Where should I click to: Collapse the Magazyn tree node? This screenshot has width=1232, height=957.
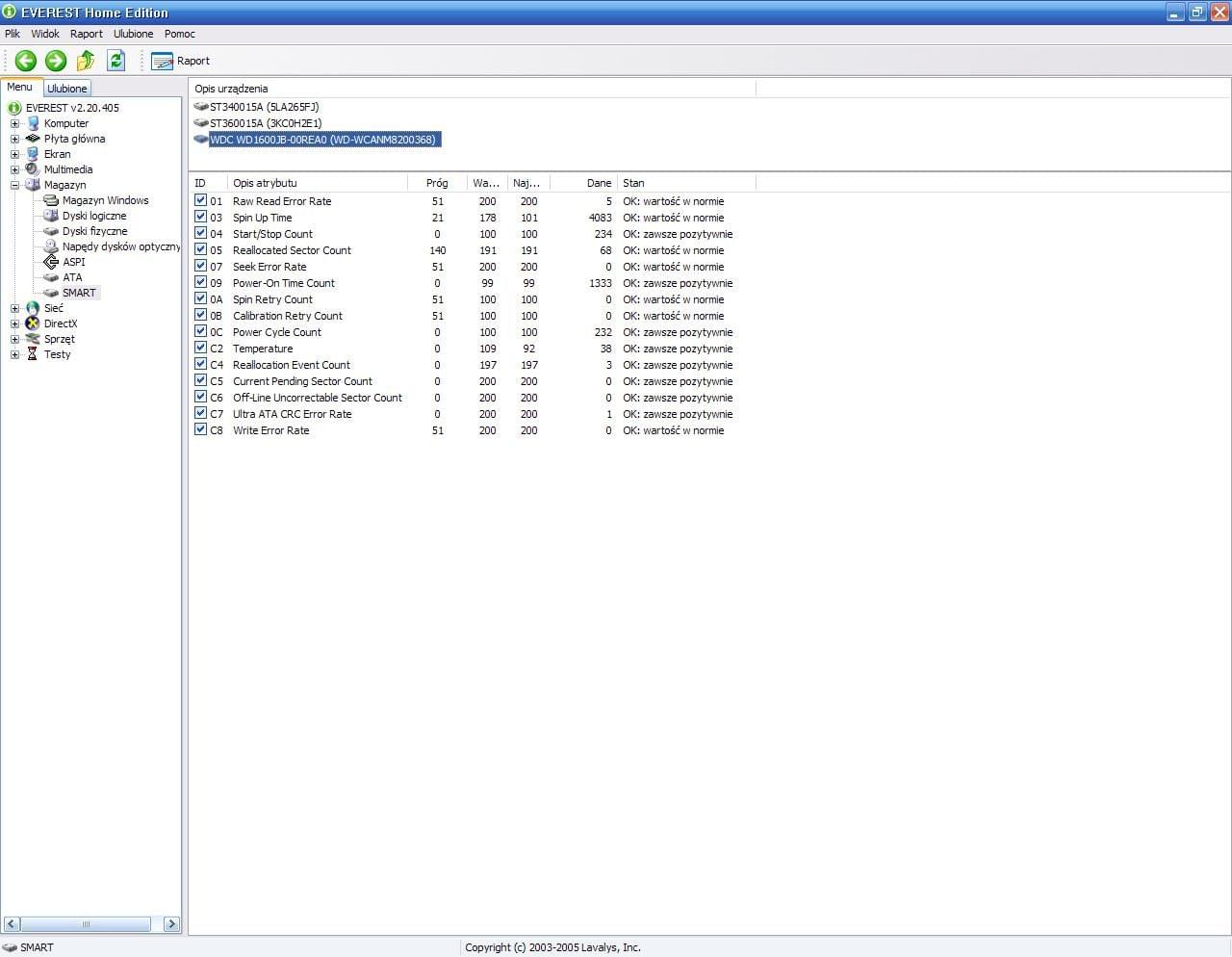click(x=14, y=185)
